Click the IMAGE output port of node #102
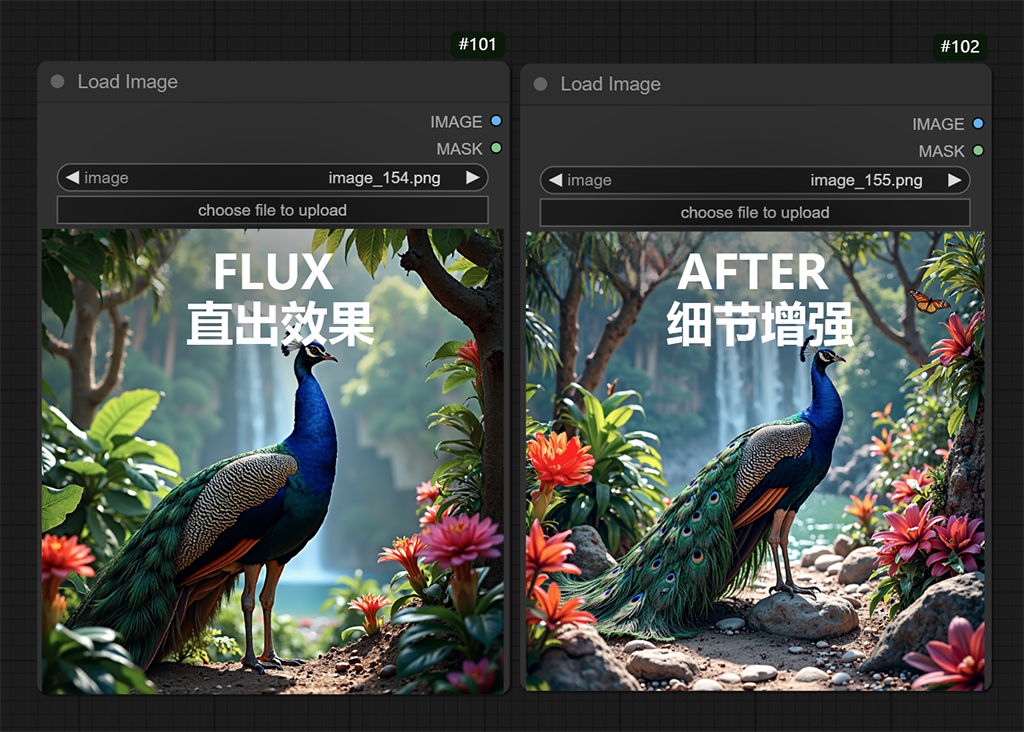 [x=978, y=123]
